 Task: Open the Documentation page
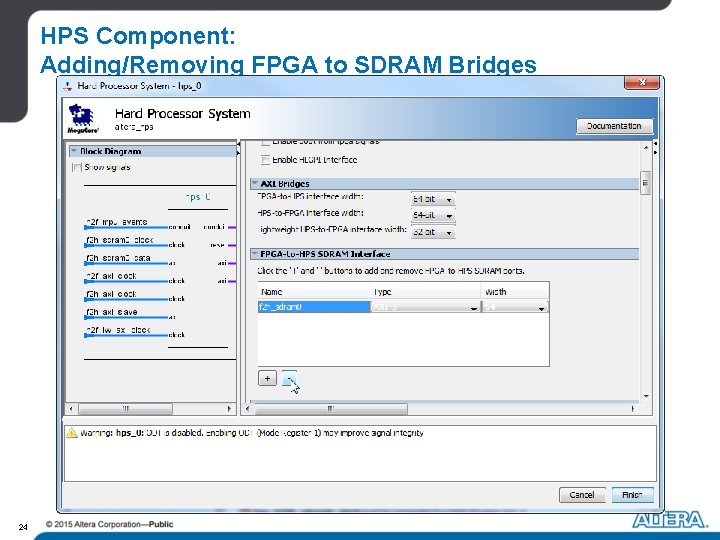click(614, 126)
